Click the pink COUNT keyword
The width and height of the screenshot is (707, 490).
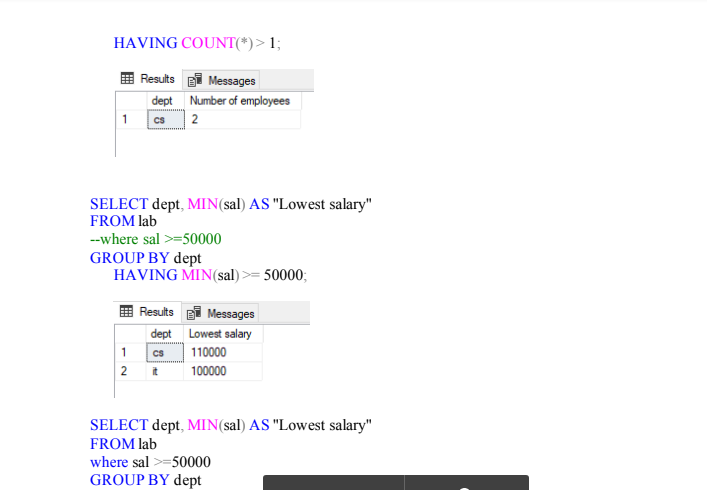tap(208, 43)
